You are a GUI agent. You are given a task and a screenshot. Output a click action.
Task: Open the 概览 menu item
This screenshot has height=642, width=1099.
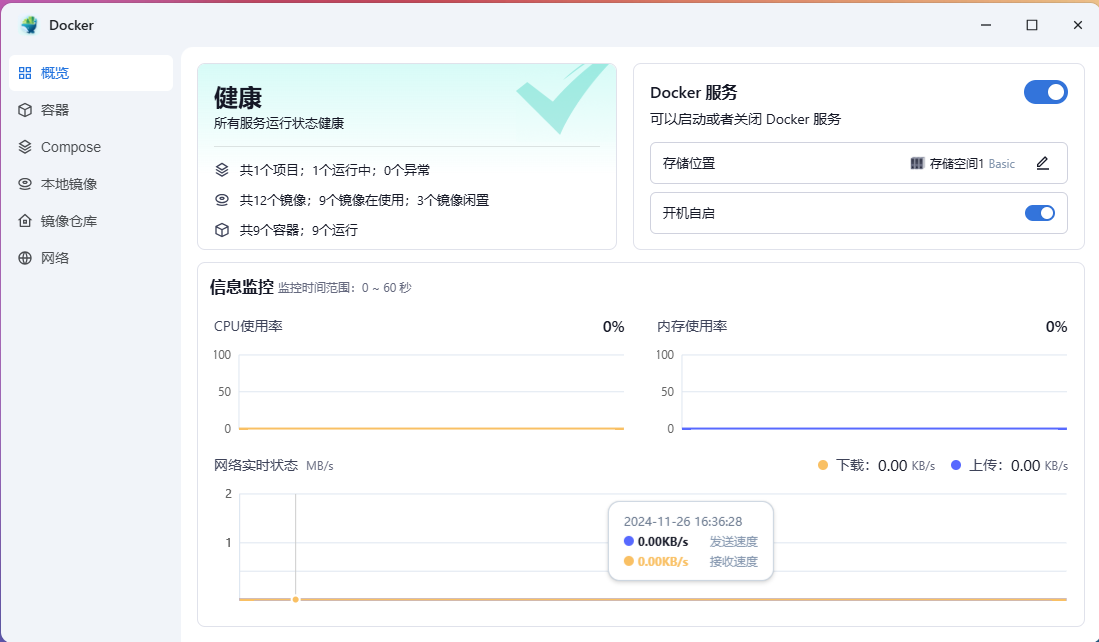pyautogui.click(x=91, y=73)
